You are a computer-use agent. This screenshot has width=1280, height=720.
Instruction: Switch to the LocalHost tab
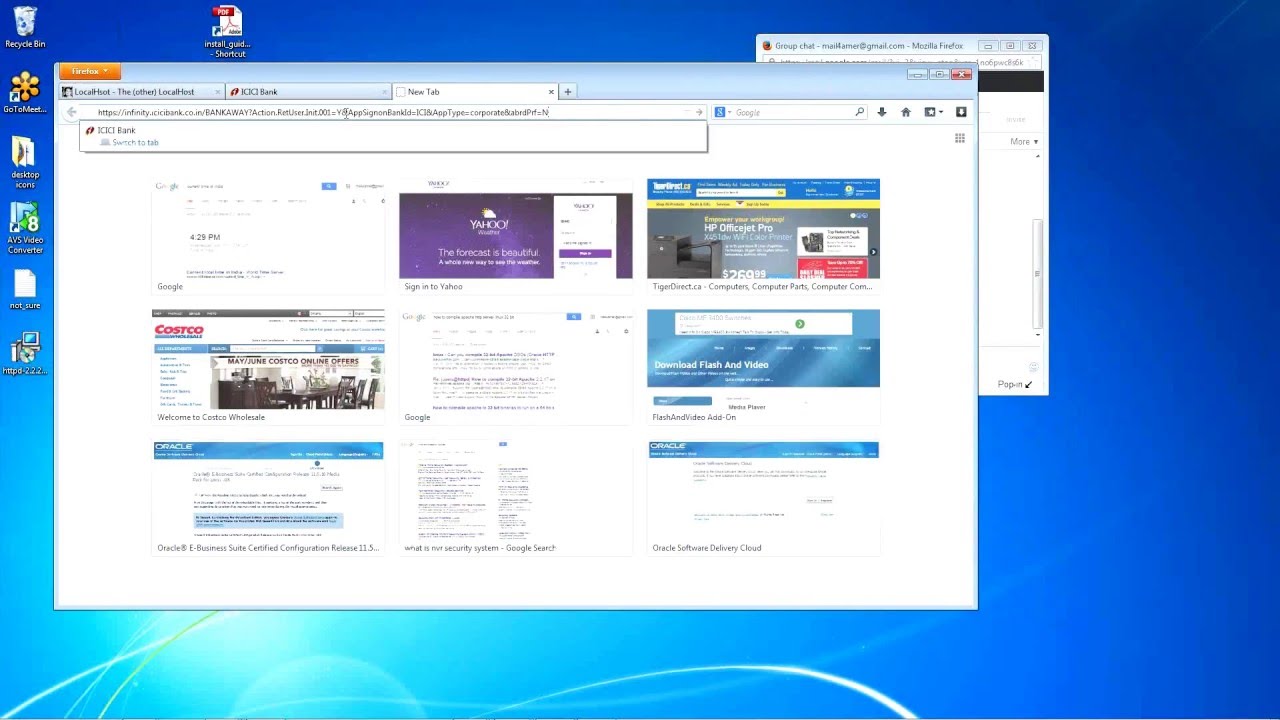pyautogui.click(x=141, y=92)
